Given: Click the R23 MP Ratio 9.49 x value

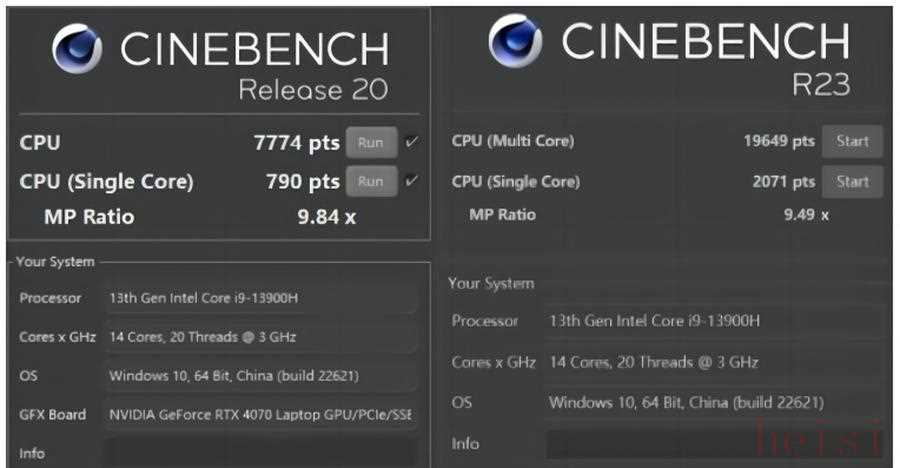Looking at the screenshot, I should pos(806,215).
